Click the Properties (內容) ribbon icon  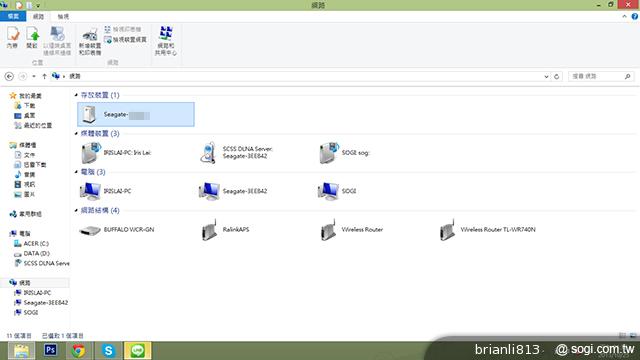click(x=13, y=38)
